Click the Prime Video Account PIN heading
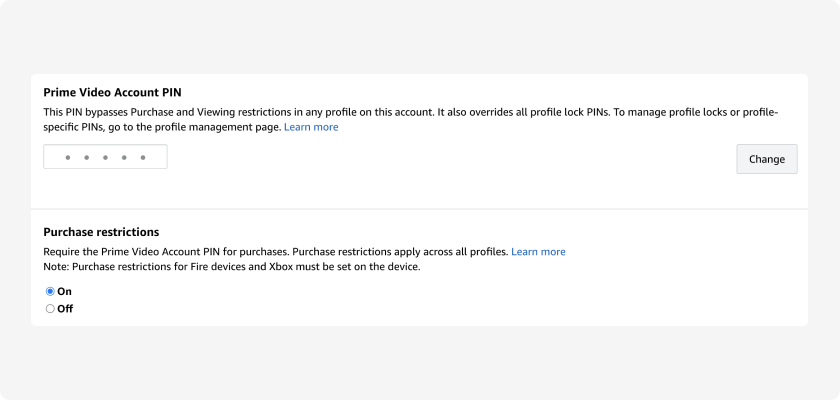Viewport: 840px width, 400px height. [x=112, y=93]
